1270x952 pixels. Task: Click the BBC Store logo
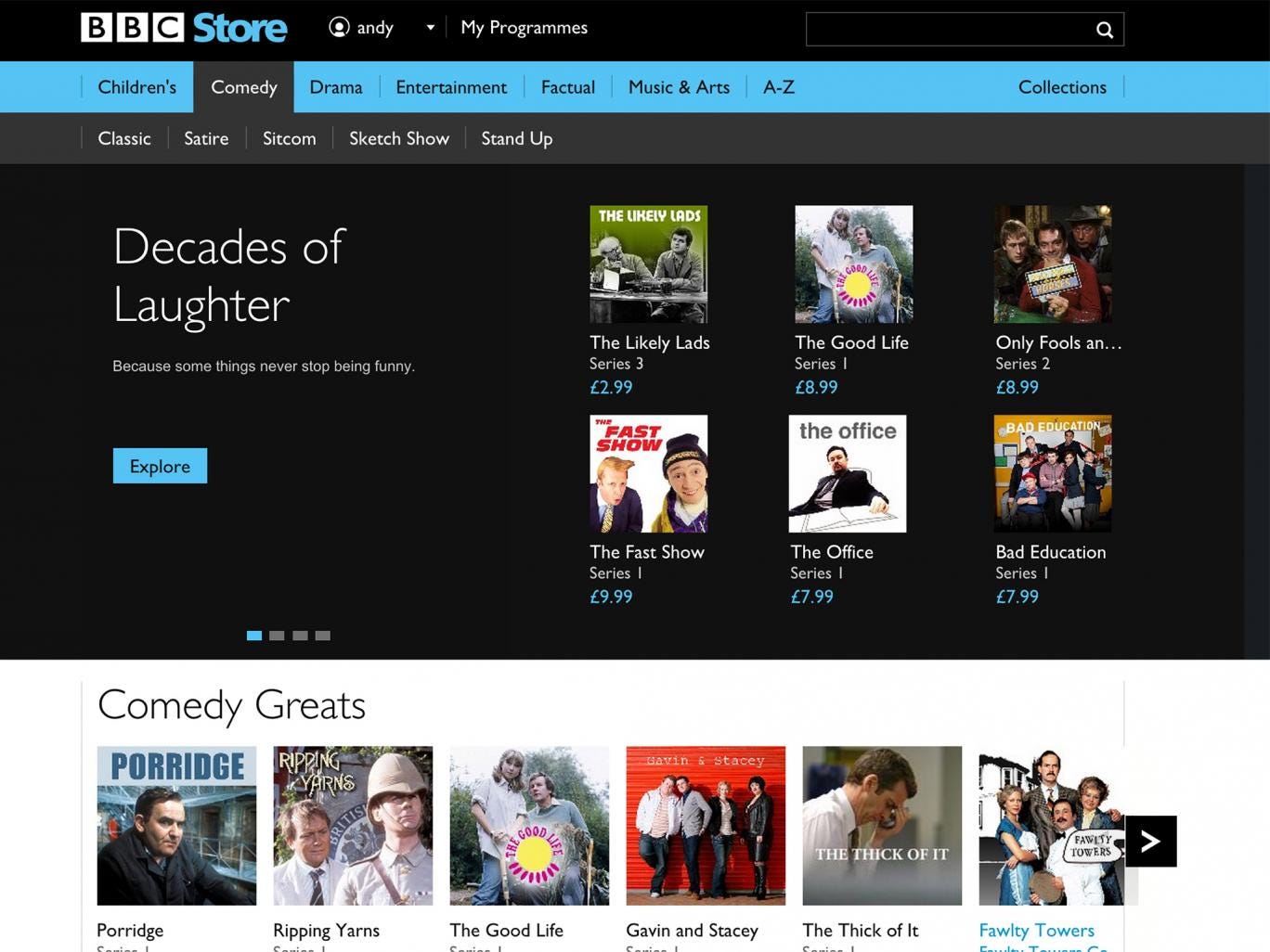[184, 28]
